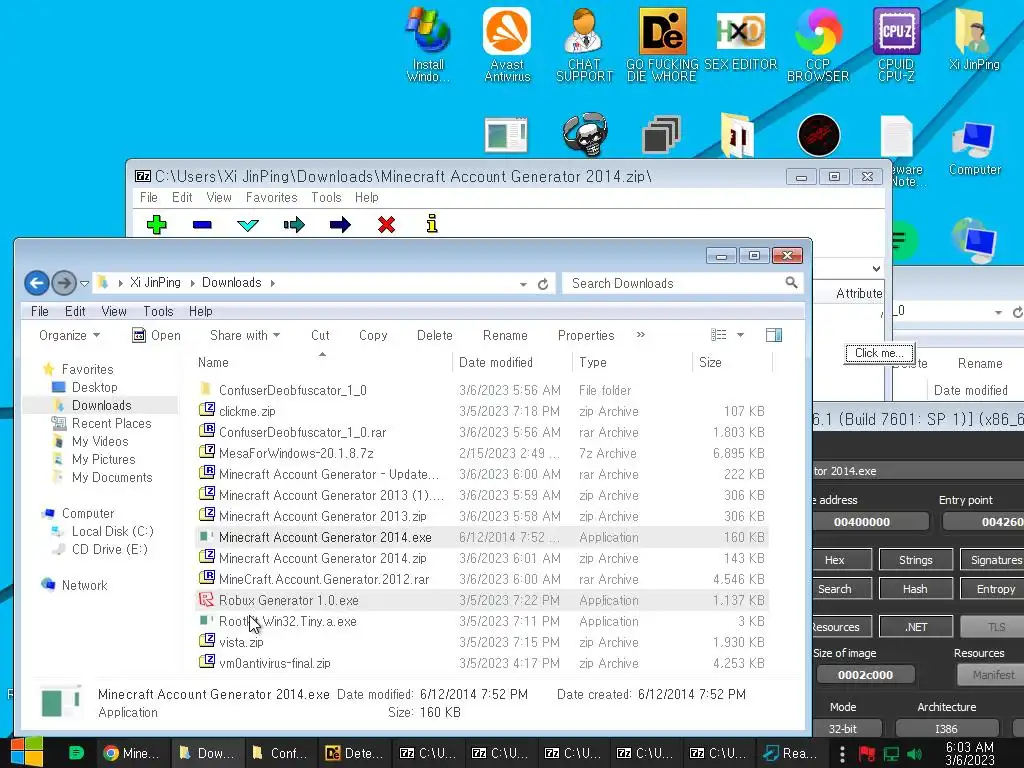Open the Xi JinPing folder desktop icon
1024x768 pixels.
click(974, 39)
